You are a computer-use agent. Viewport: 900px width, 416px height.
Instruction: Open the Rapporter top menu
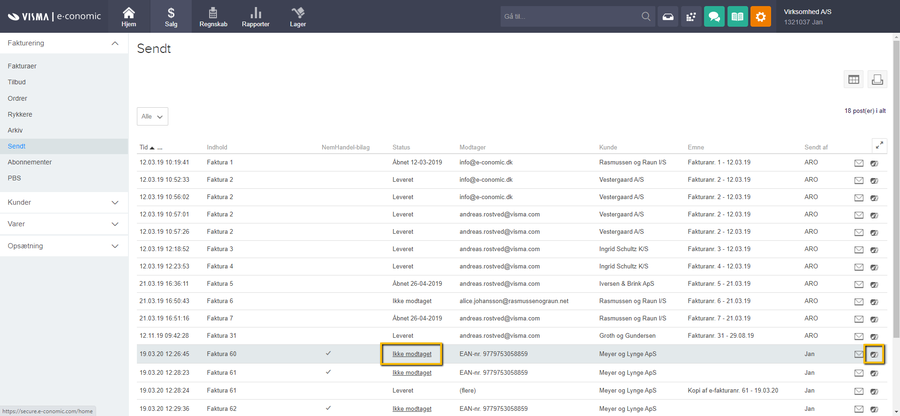click(255, 16)
